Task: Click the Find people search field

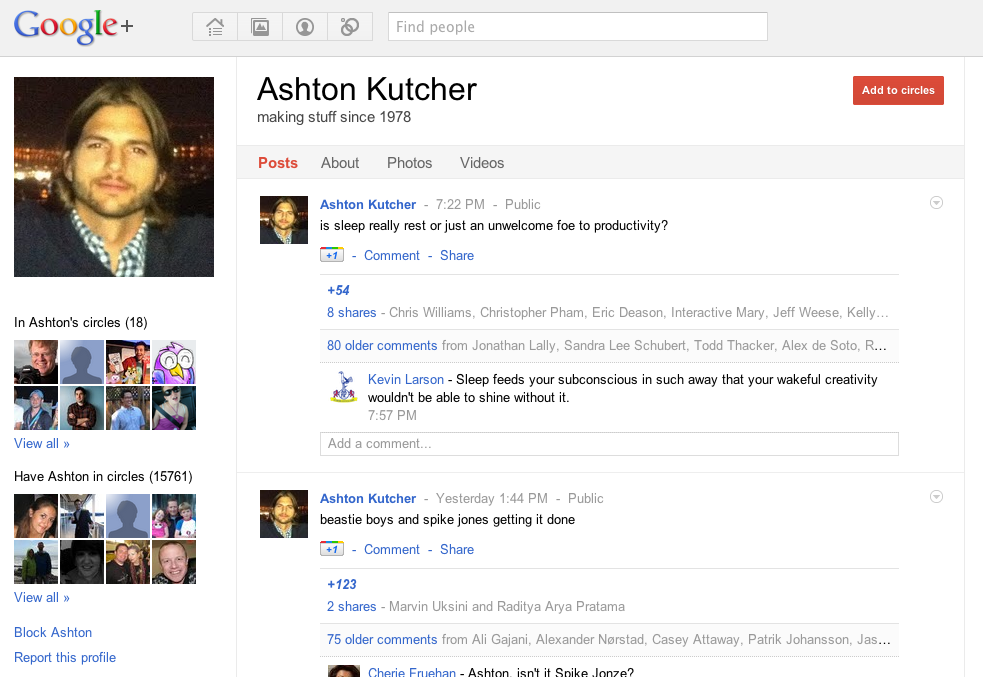Action: click(x=577, y=27)
